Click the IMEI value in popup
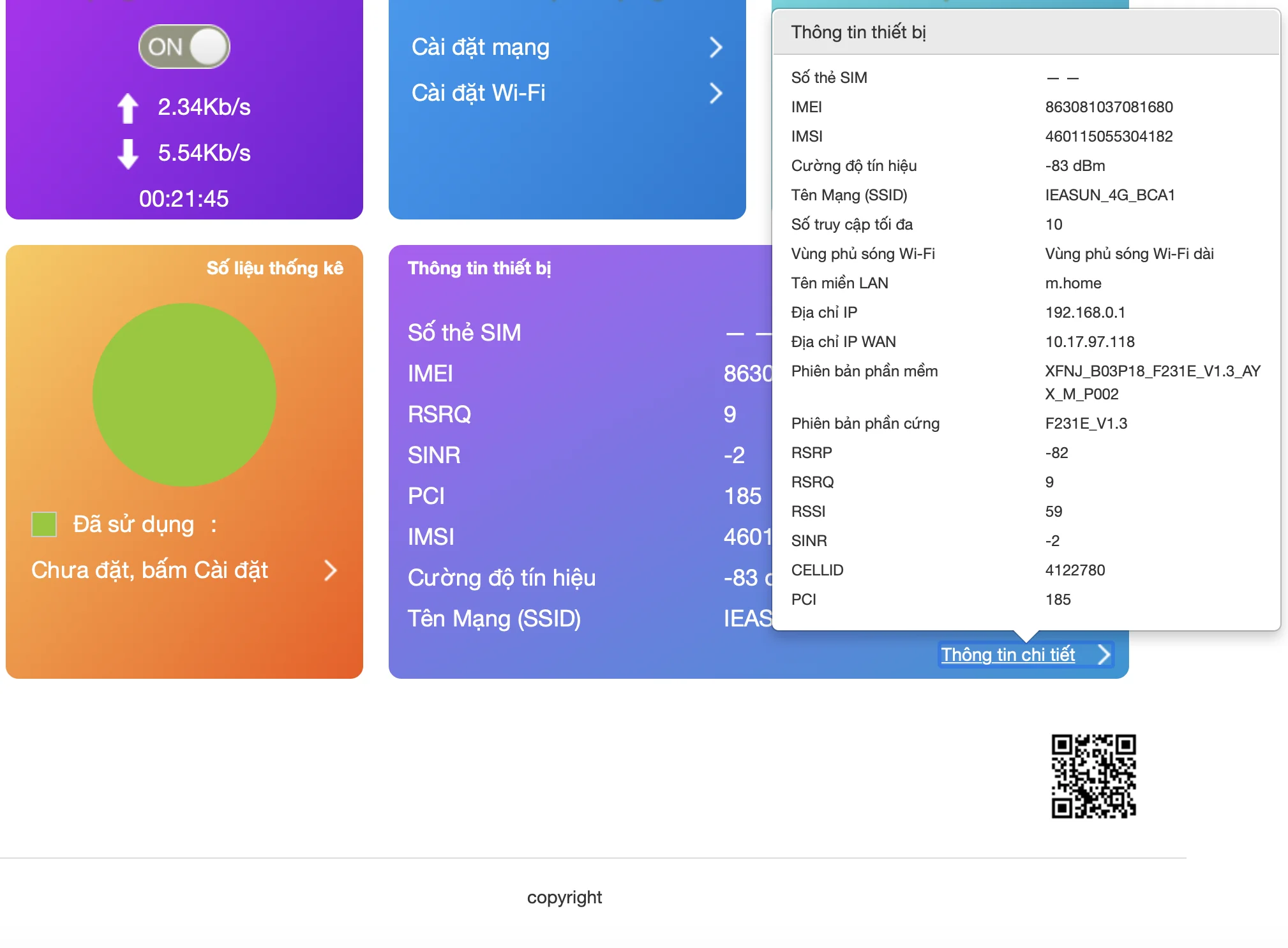Screen dimensions: 1288x948 [x=1109, y=107]
